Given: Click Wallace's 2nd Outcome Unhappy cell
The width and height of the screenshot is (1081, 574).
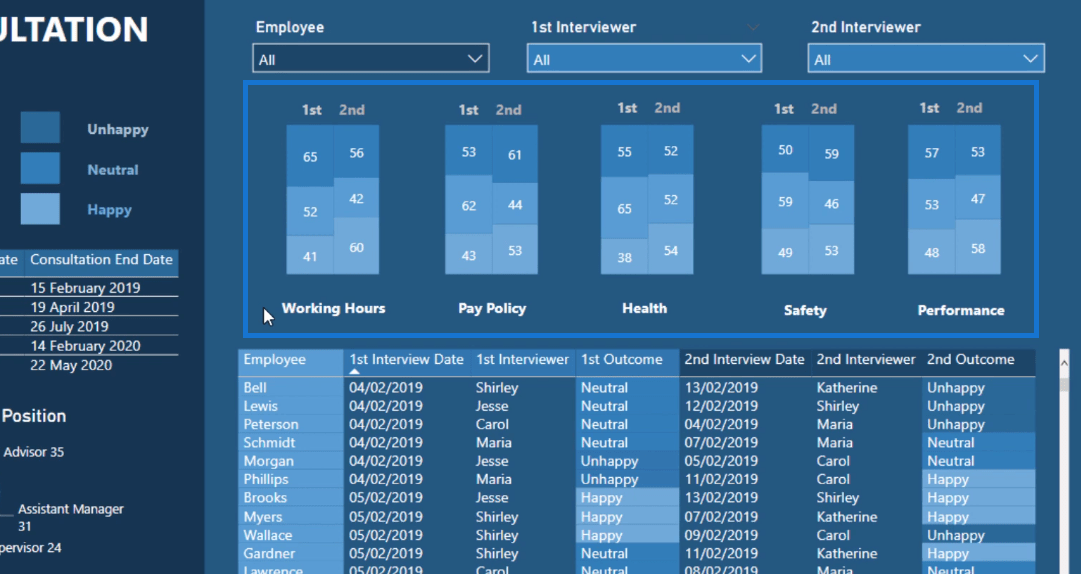Looking at the screenshot, I should point(978,535).
